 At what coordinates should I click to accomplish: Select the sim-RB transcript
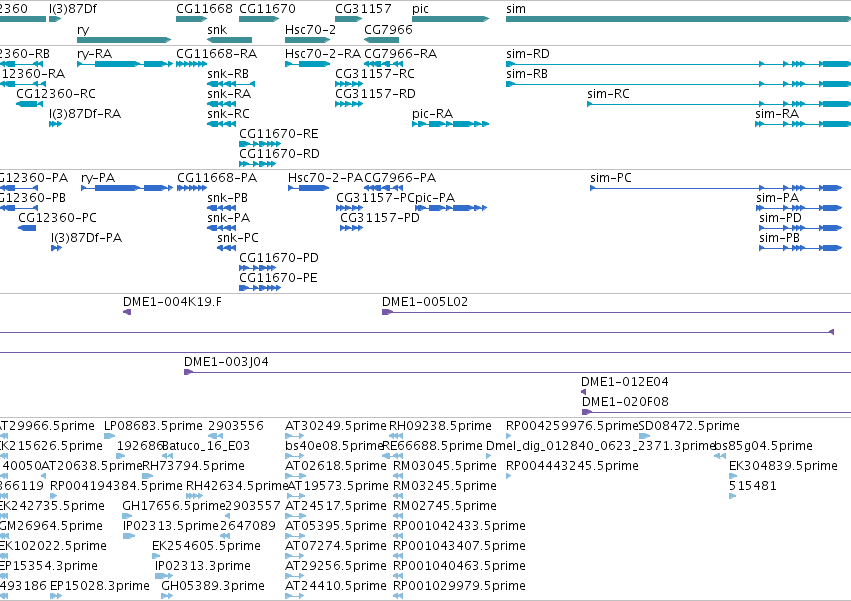(x=678, y=84)
